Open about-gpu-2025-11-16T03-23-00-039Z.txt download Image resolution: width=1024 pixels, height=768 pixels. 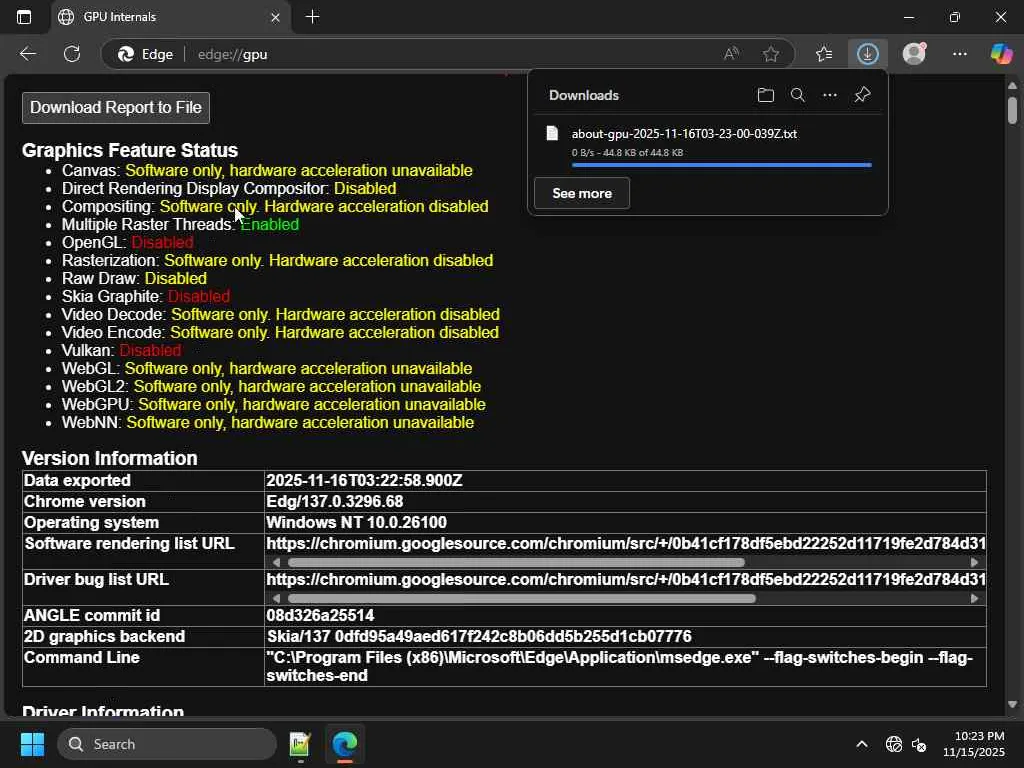tap(684, 133)
